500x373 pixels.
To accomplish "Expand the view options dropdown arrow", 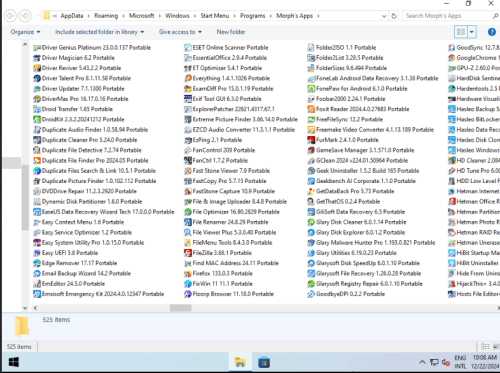I will tap(472, 32).
